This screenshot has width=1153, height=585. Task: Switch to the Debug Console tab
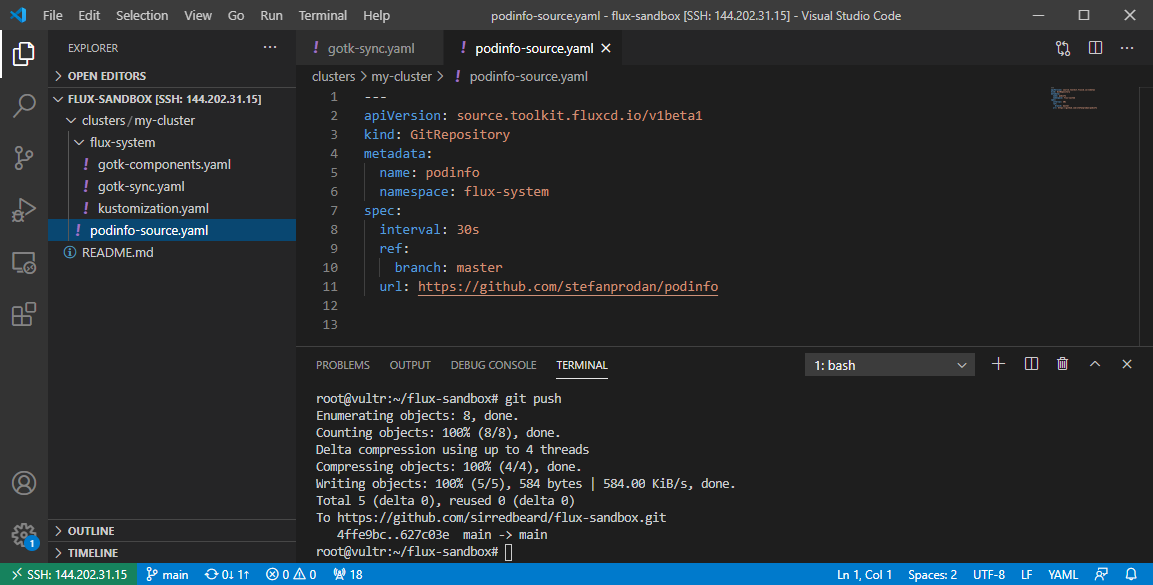point(493,365)
